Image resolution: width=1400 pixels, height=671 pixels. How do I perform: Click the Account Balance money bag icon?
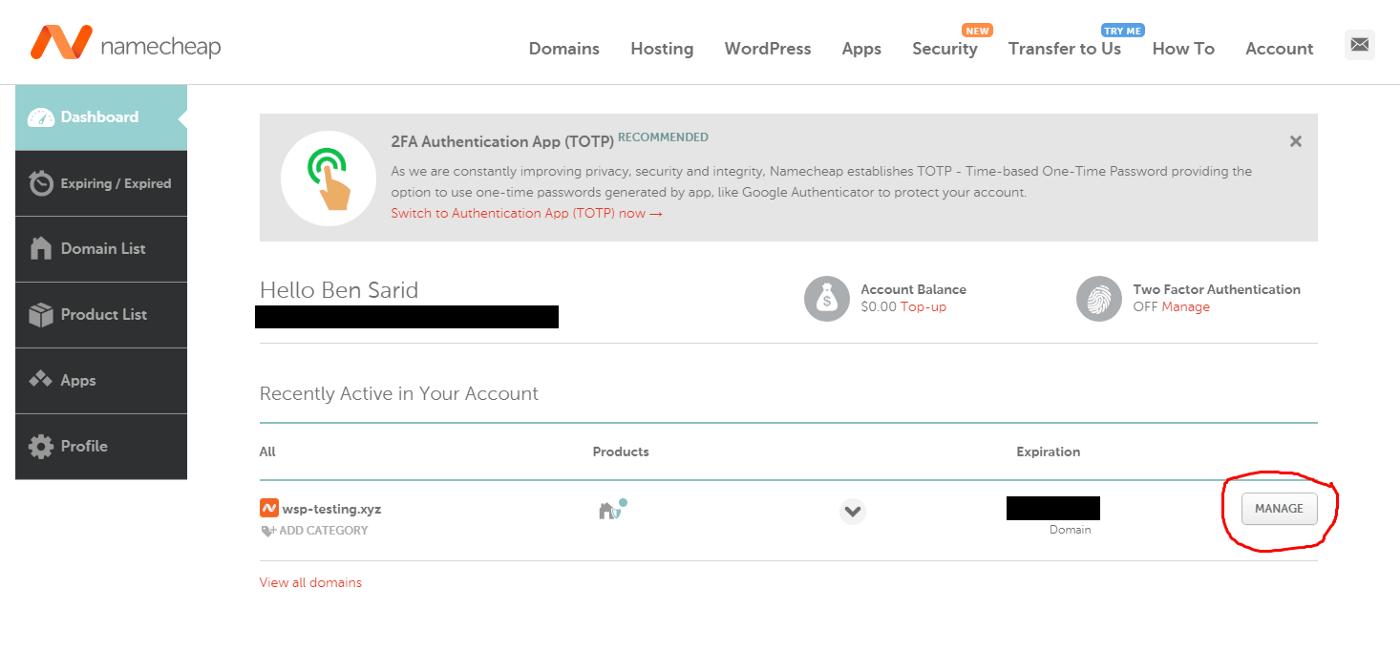click(826, 297)
